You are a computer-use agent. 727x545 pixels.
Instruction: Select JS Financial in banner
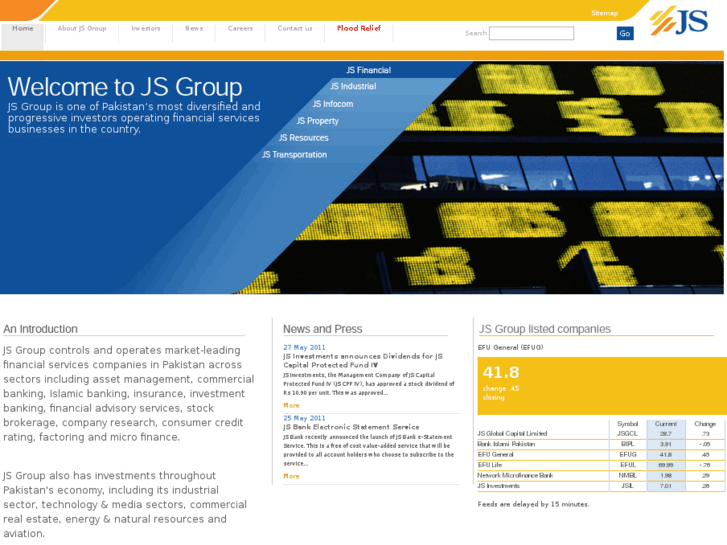pos(369,70)
